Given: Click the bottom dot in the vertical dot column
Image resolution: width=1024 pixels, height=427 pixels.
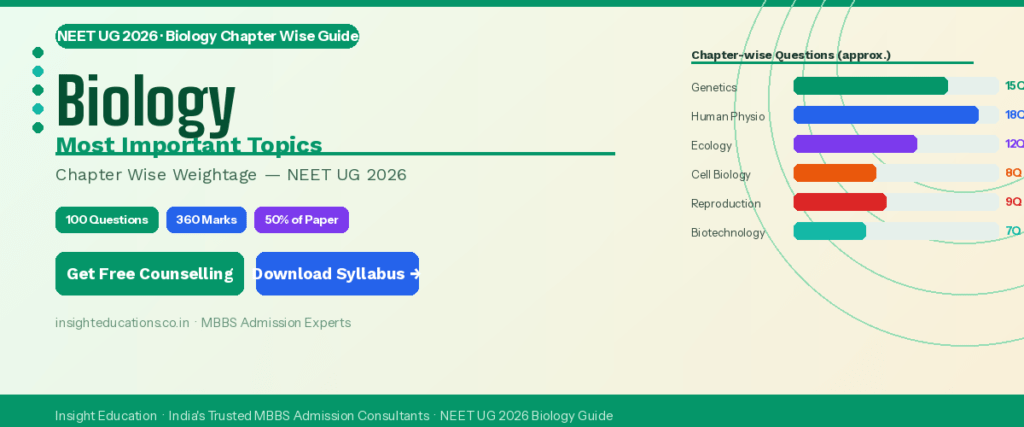Looking at the screenshot, I should pos(38,127).
